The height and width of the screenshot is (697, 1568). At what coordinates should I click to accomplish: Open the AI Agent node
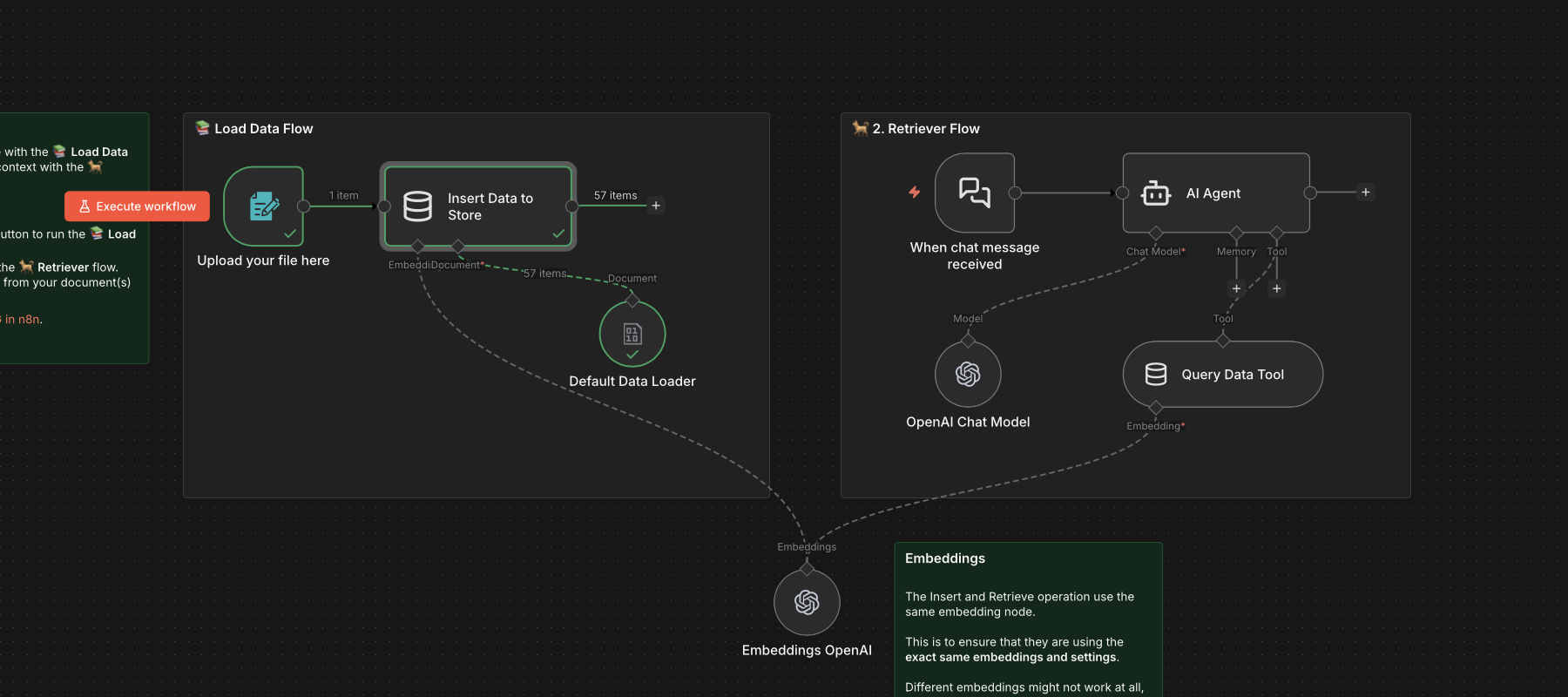1215,193
